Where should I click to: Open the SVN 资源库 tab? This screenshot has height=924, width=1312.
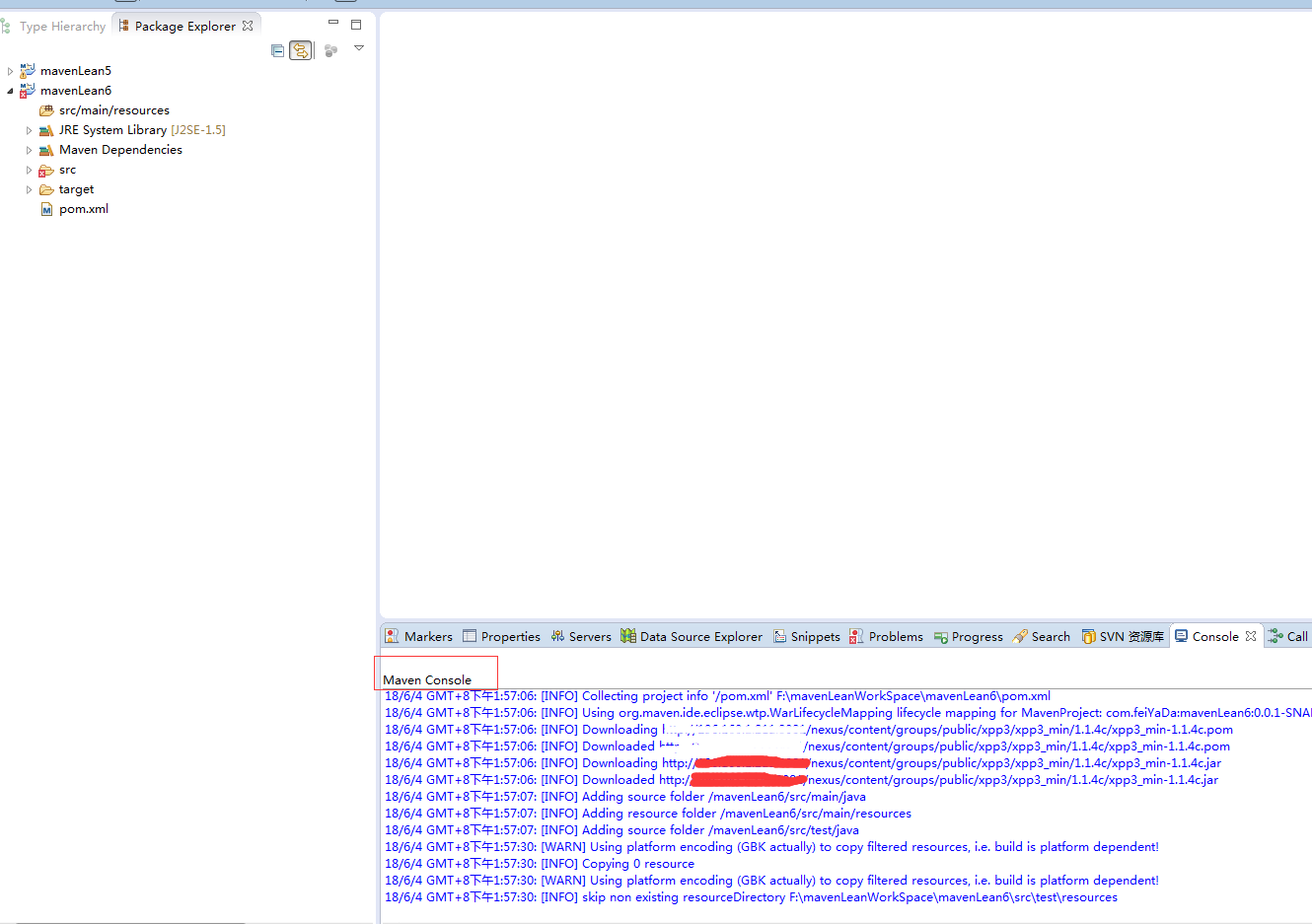pyautogui.click(x=1123, y=636)
